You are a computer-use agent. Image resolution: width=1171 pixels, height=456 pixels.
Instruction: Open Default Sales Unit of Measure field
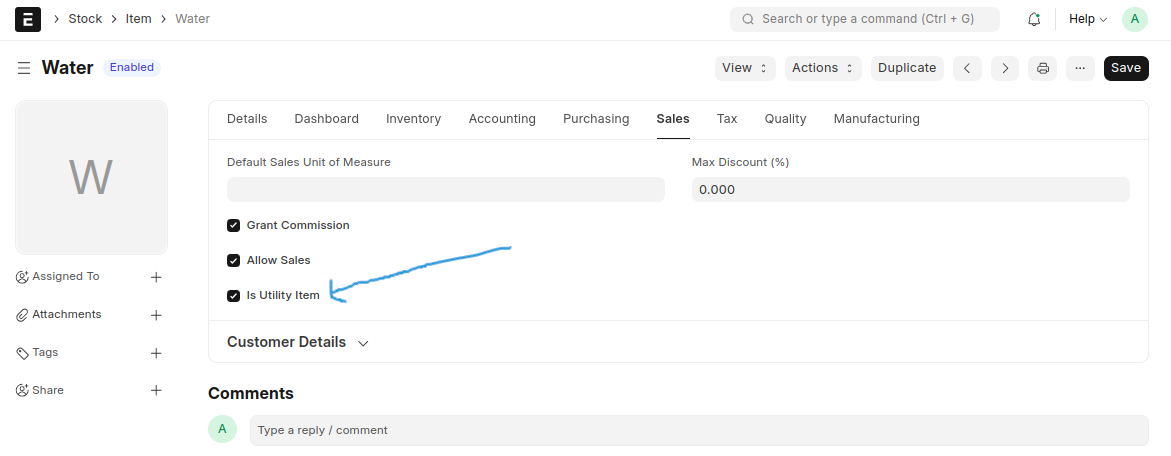[446, 190]
